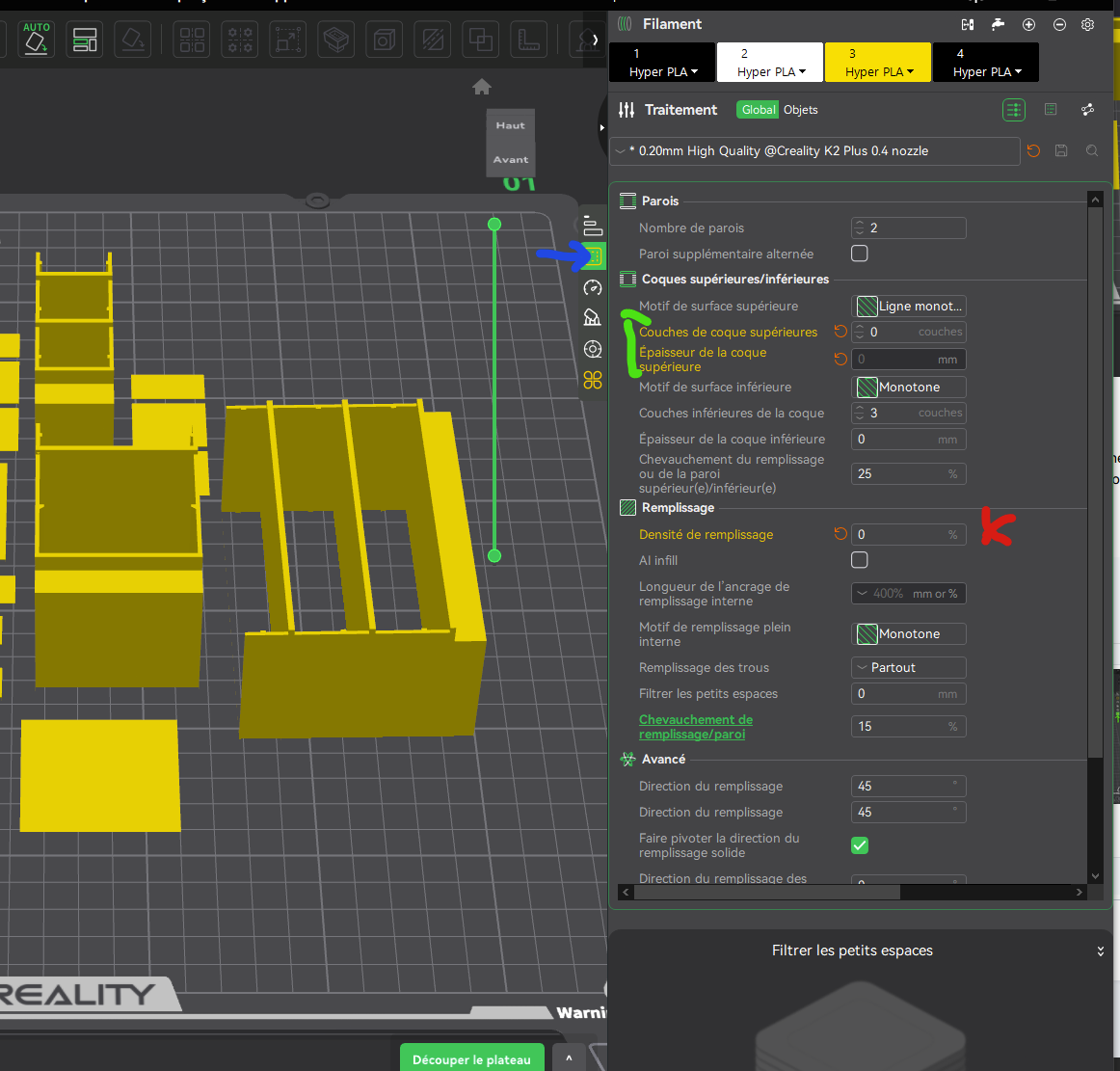Select the Global tab
The height and width of the screenshot is (1071, 1120).
759,110
